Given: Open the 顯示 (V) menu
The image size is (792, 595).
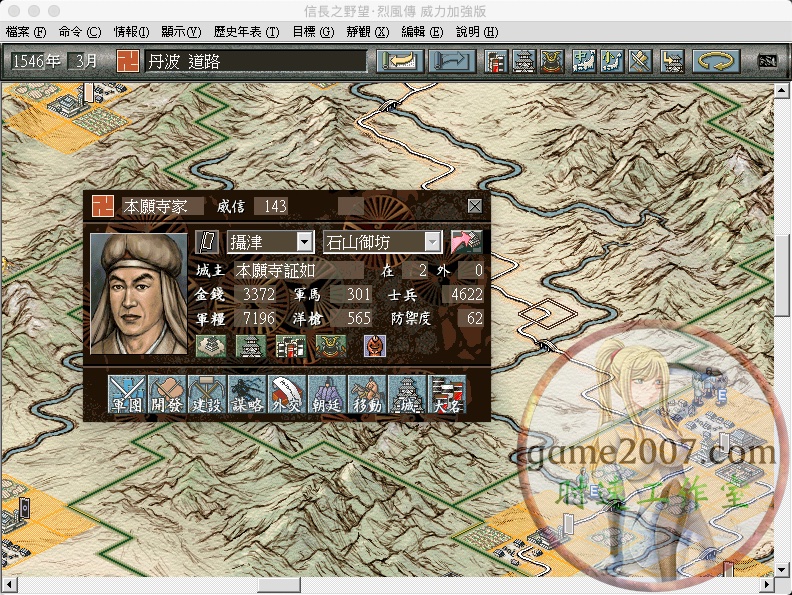Looking at the screenshot, I should pyautogui.click(x=181, y=32).
